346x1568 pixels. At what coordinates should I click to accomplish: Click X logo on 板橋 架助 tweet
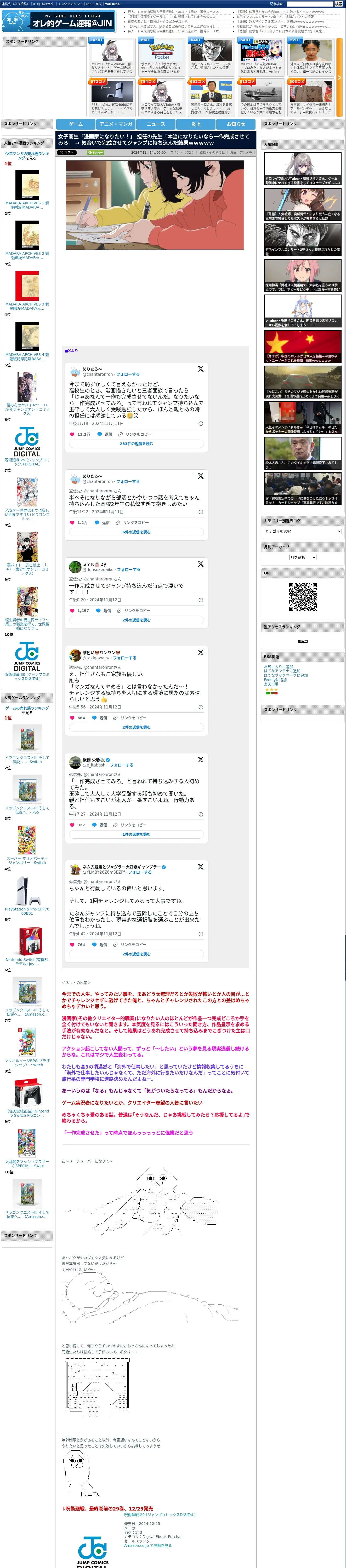(x=200, y=760)
